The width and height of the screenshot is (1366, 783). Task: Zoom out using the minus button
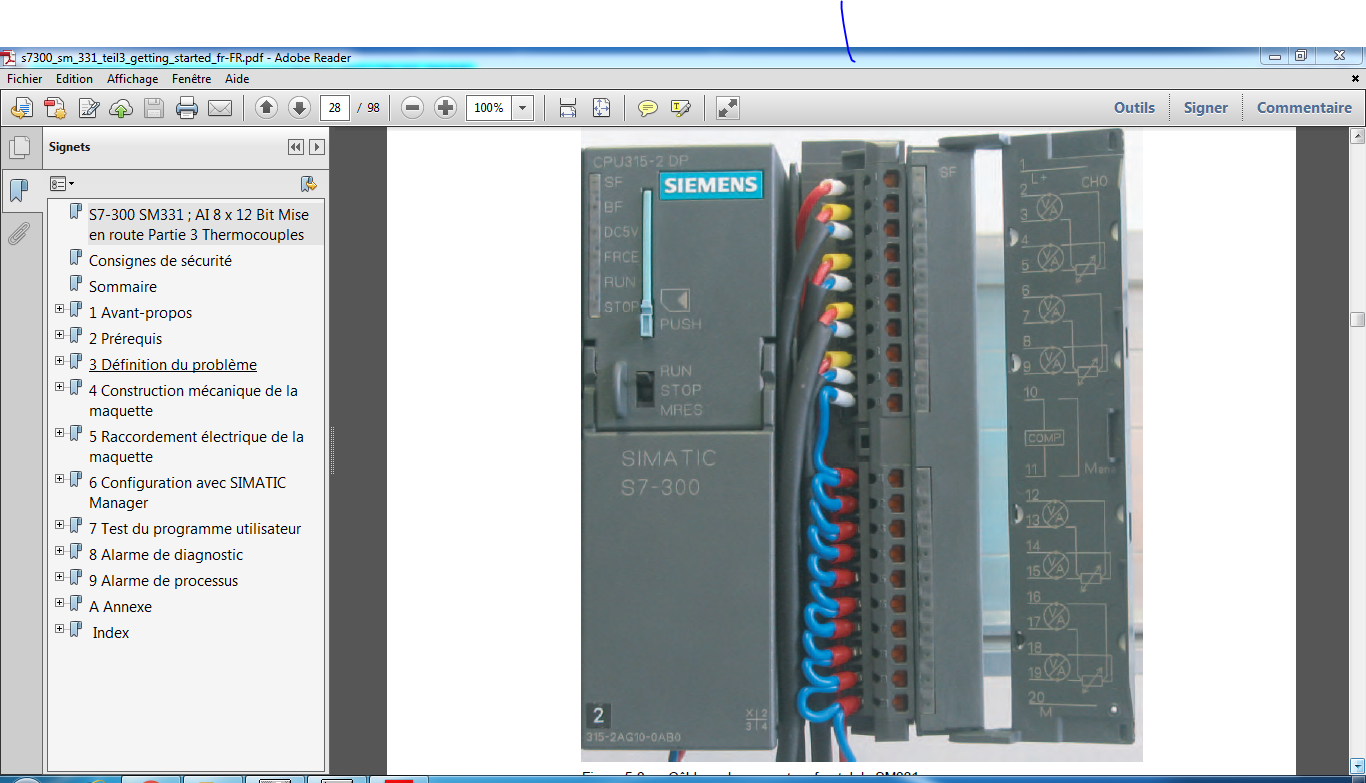pyautogui.click(x=413, y=108)
